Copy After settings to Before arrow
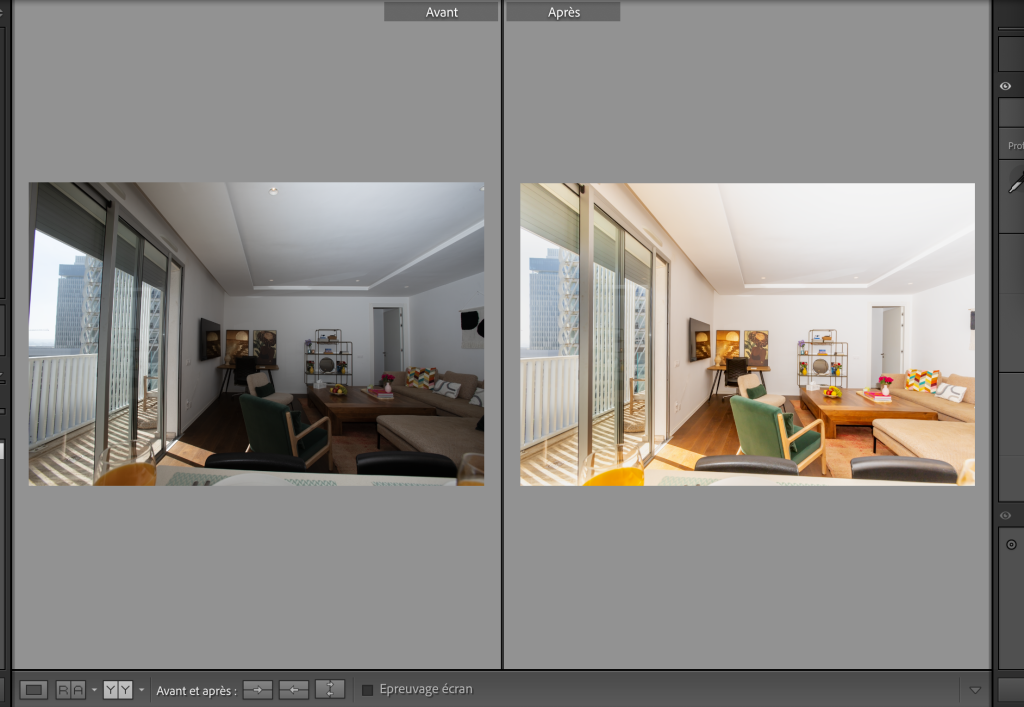Viewport: 1024px width, 707px height. click(x=293, y=690)
